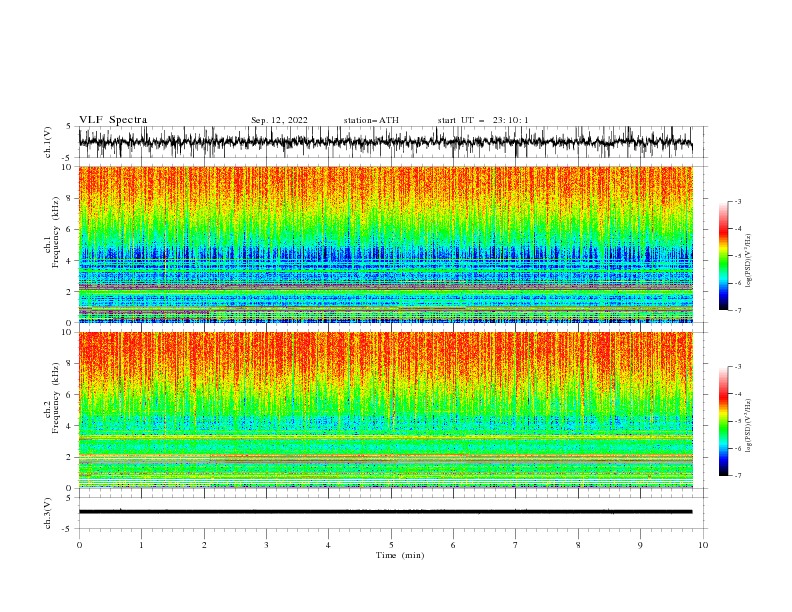
Task: Click the ch.1(V) waveform axis label
Action: click(48, 142)
